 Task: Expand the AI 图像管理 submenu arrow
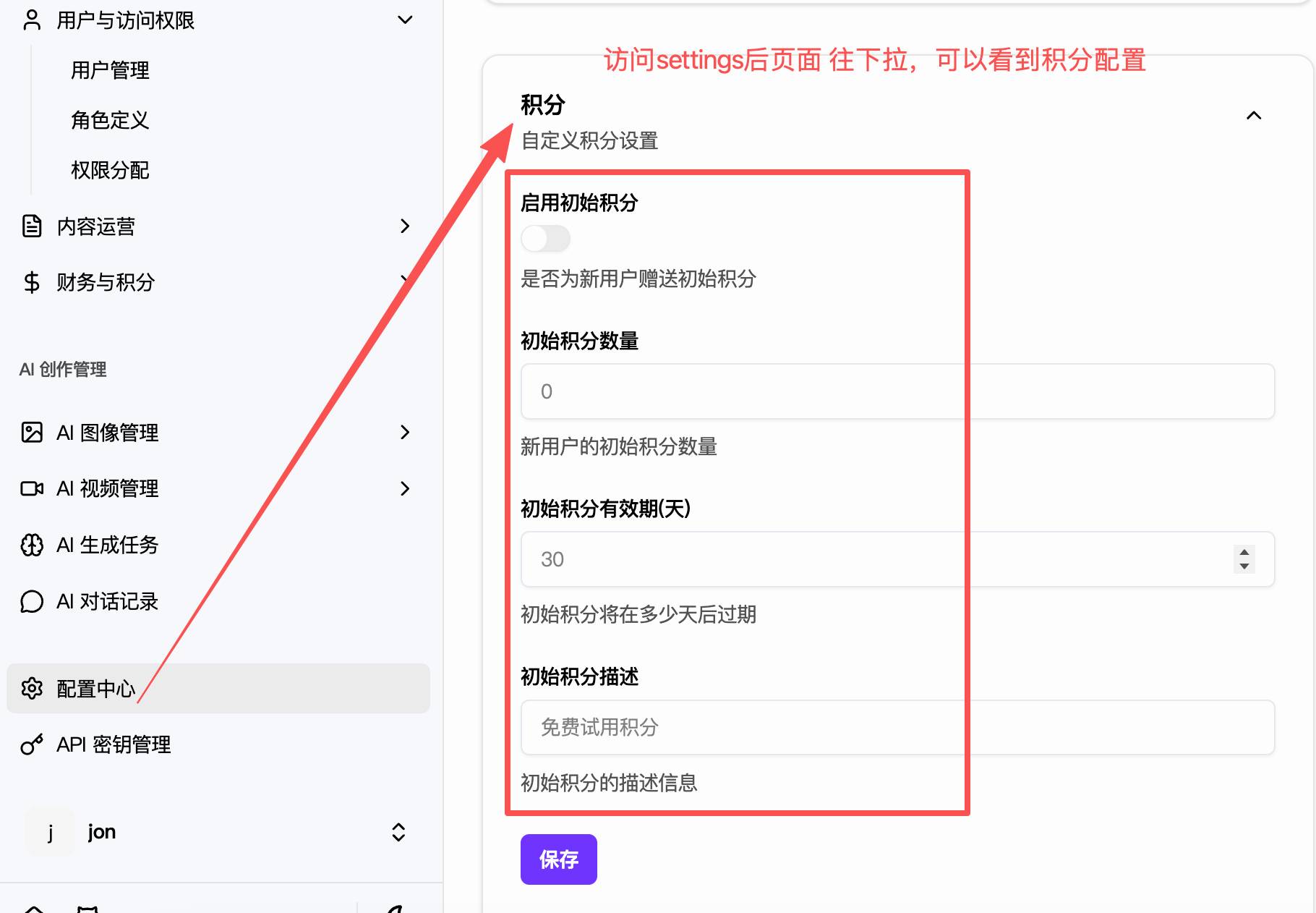tap(405, 433)
